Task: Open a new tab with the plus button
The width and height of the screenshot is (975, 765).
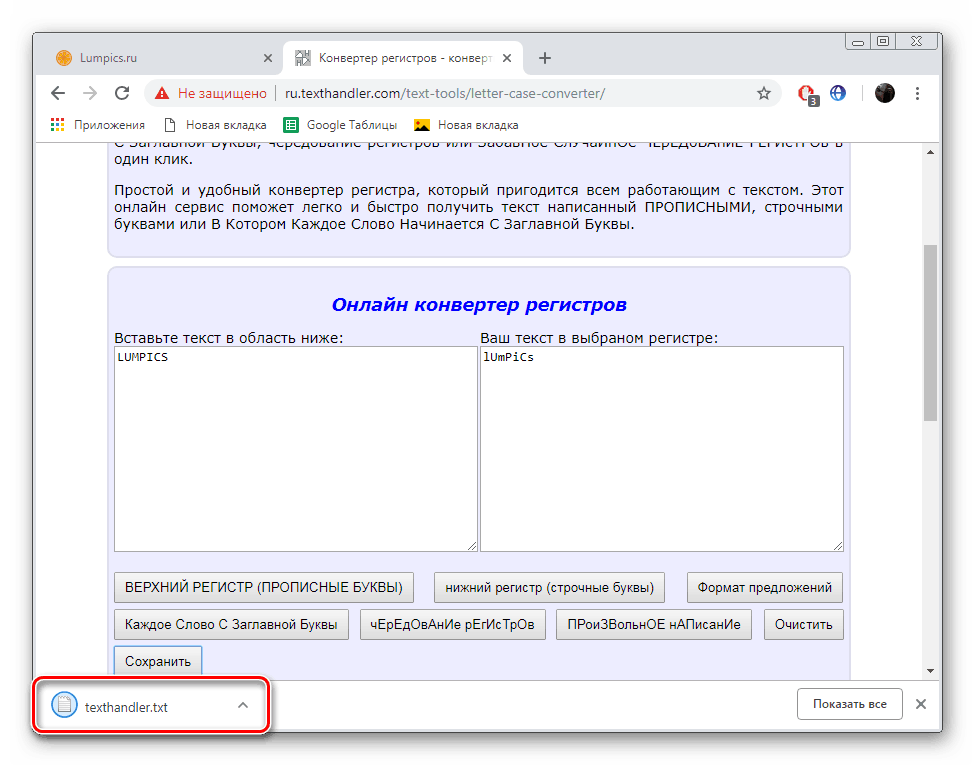Action: tap(545, 58)
